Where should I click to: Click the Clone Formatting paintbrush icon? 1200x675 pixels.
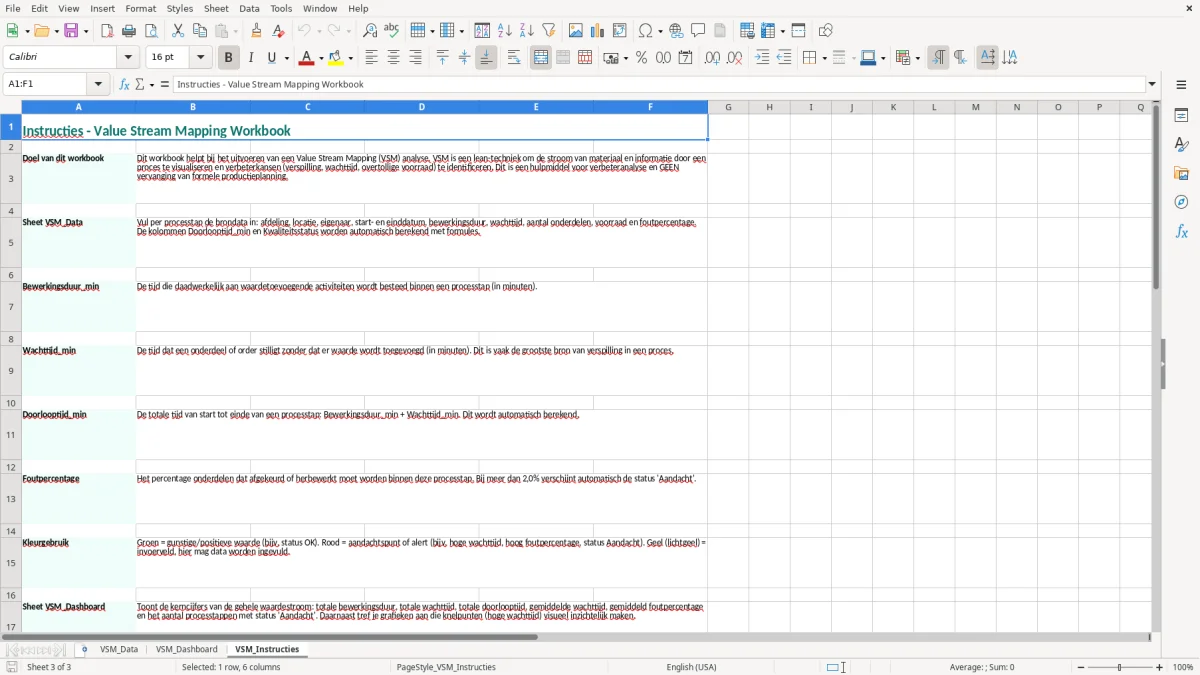(257, 31)
